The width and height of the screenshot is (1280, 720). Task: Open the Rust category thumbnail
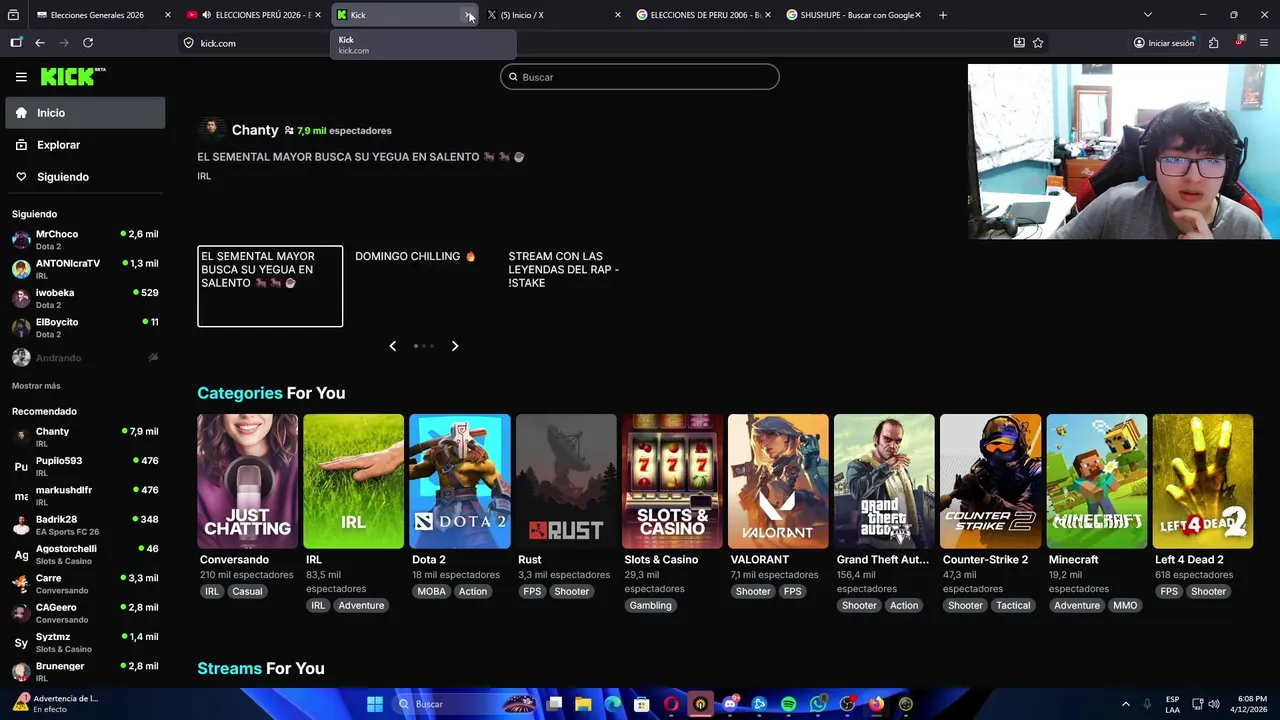click(566, 481)
